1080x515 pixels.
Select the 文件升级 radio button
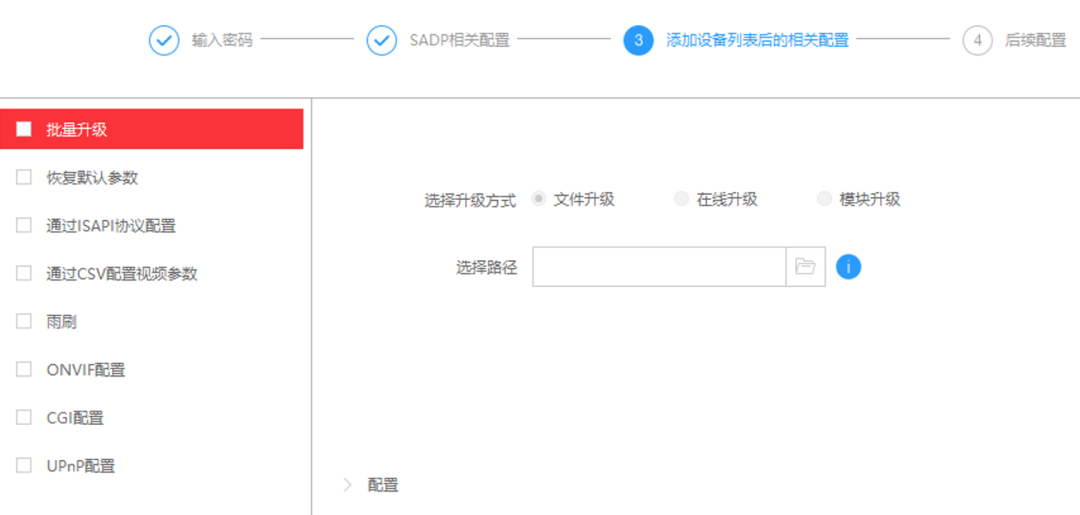point(539,199)
